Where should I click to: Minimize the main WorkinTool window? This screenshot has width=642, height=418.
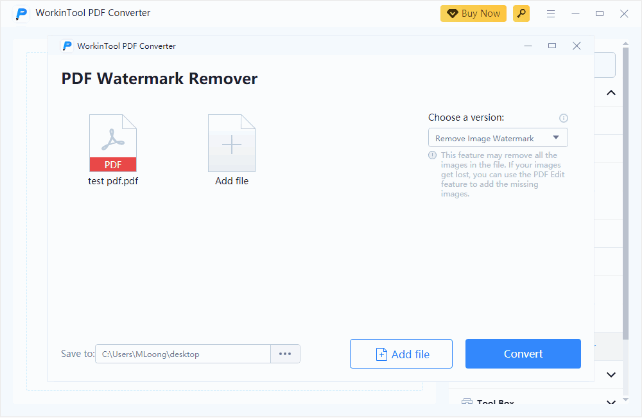tap(575, 14)
